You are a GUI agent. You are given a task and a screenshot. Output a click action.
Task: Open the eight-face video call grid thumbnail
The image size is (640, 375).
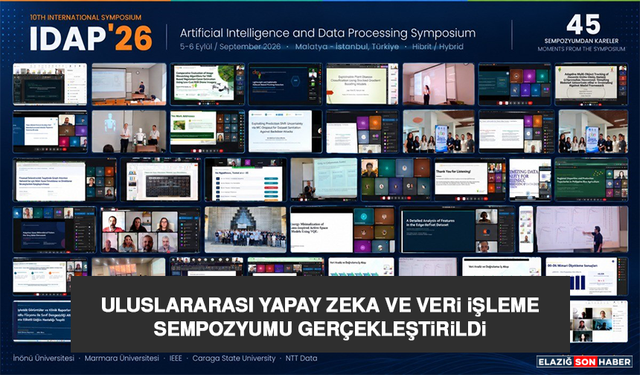click(x=151, y=230)
